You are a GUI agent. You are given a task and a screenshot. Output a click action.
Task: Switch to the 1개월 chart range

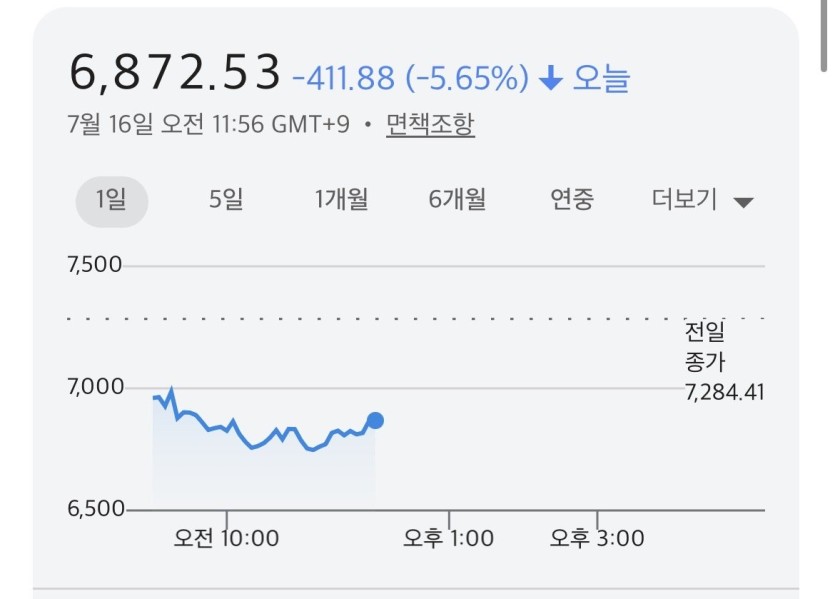pos(341,200)
